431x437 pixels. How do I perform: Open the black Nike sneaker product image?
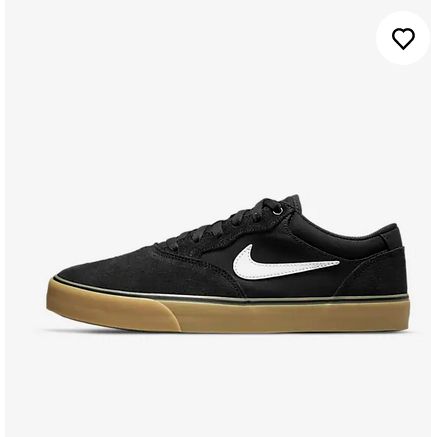click(229, 264)
